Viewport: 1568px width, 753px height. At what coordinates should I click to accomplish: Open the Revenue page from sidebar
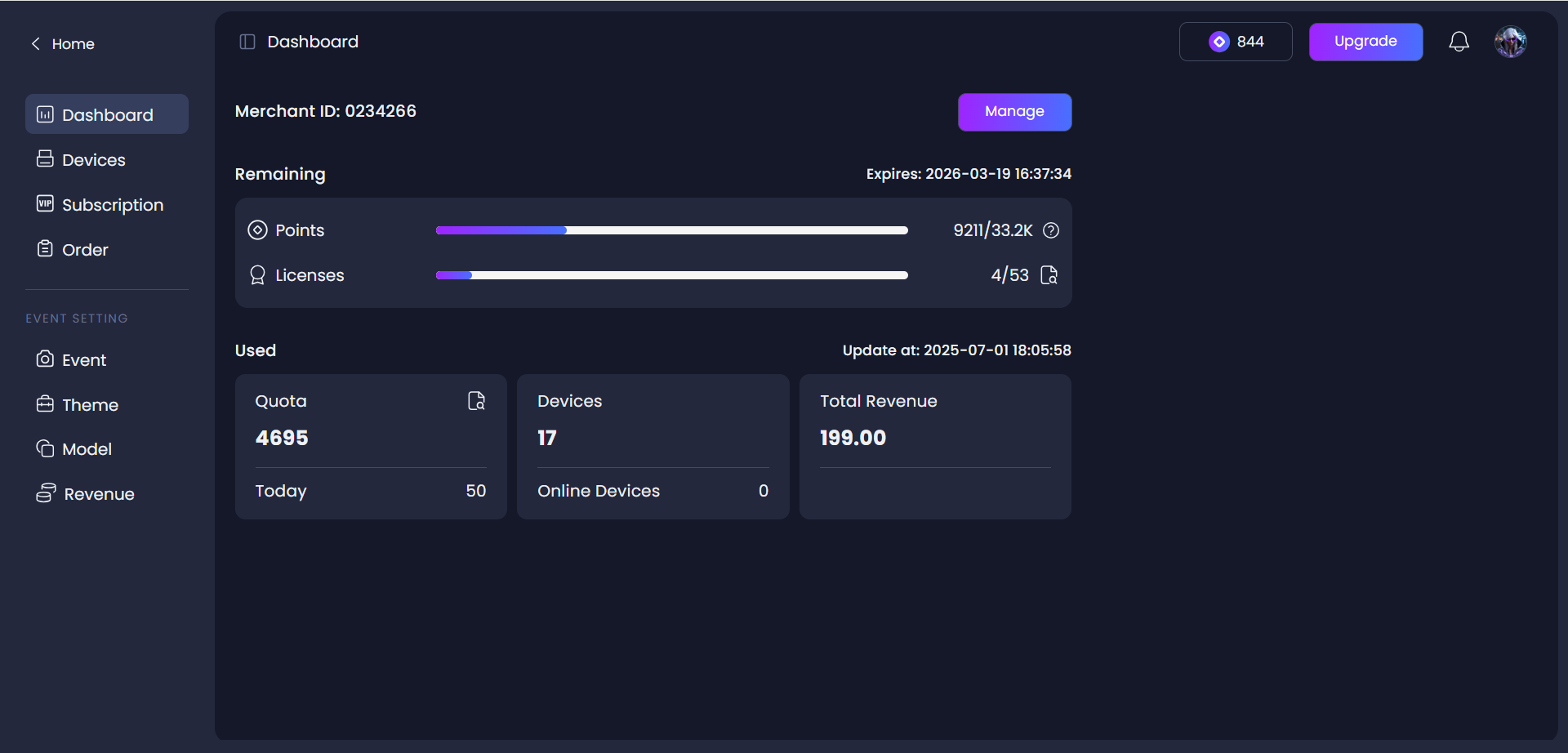coord(99,494)
